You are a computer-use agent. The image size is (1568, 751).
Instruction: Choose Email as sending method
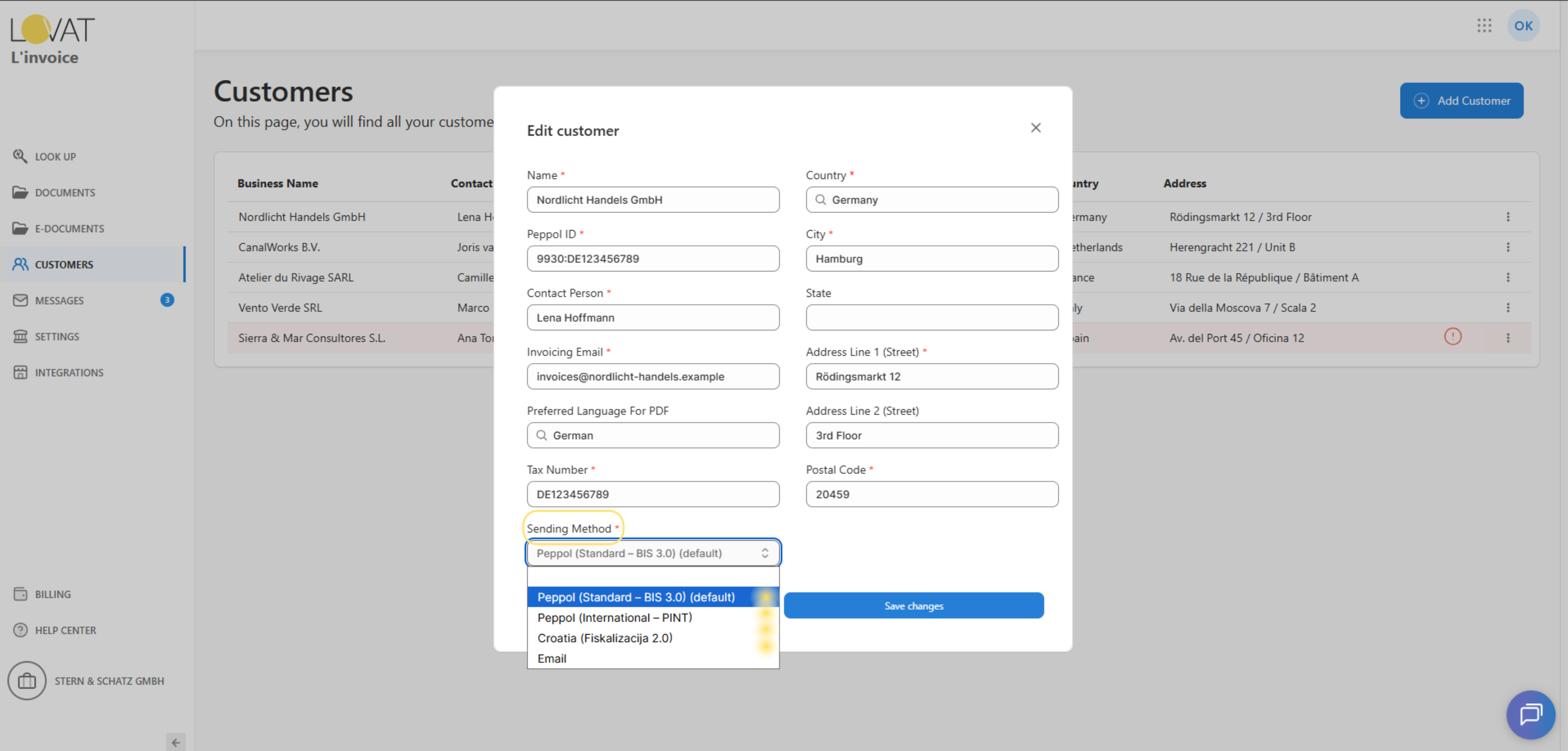coord(552,658)
